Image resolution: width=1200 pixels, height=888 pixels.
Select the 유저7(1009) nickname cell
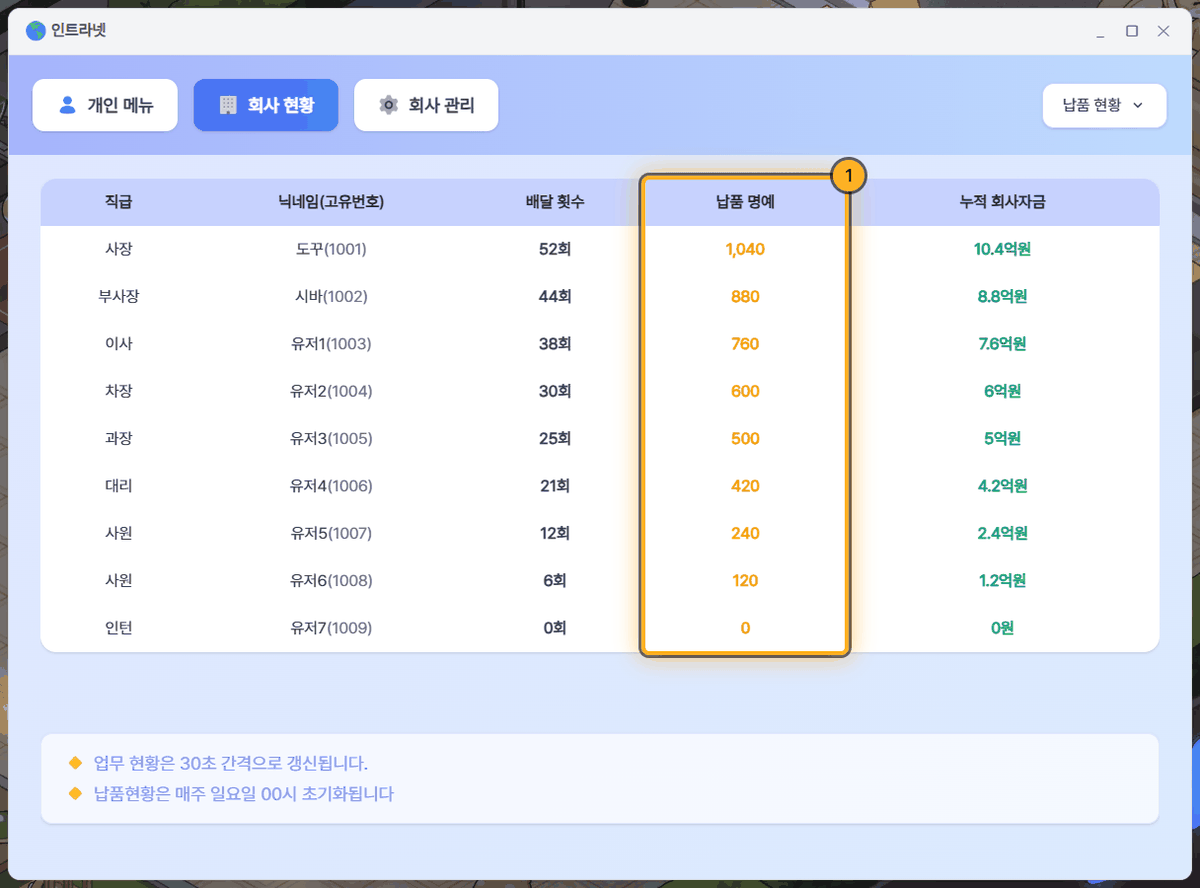(x=331, y=628)
